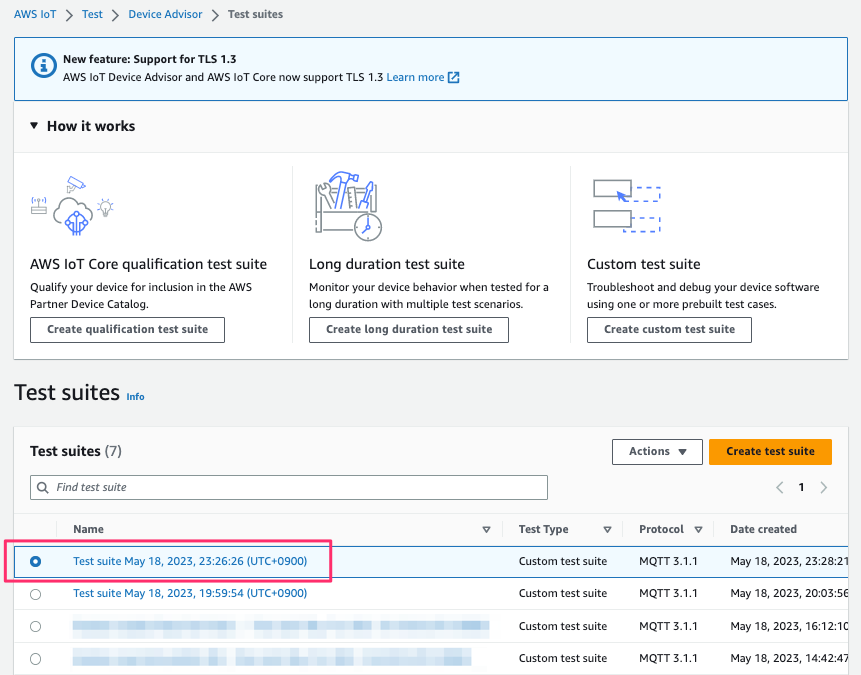
Task: Open Device Advisor breadcrumb
Action: point(165,15)
